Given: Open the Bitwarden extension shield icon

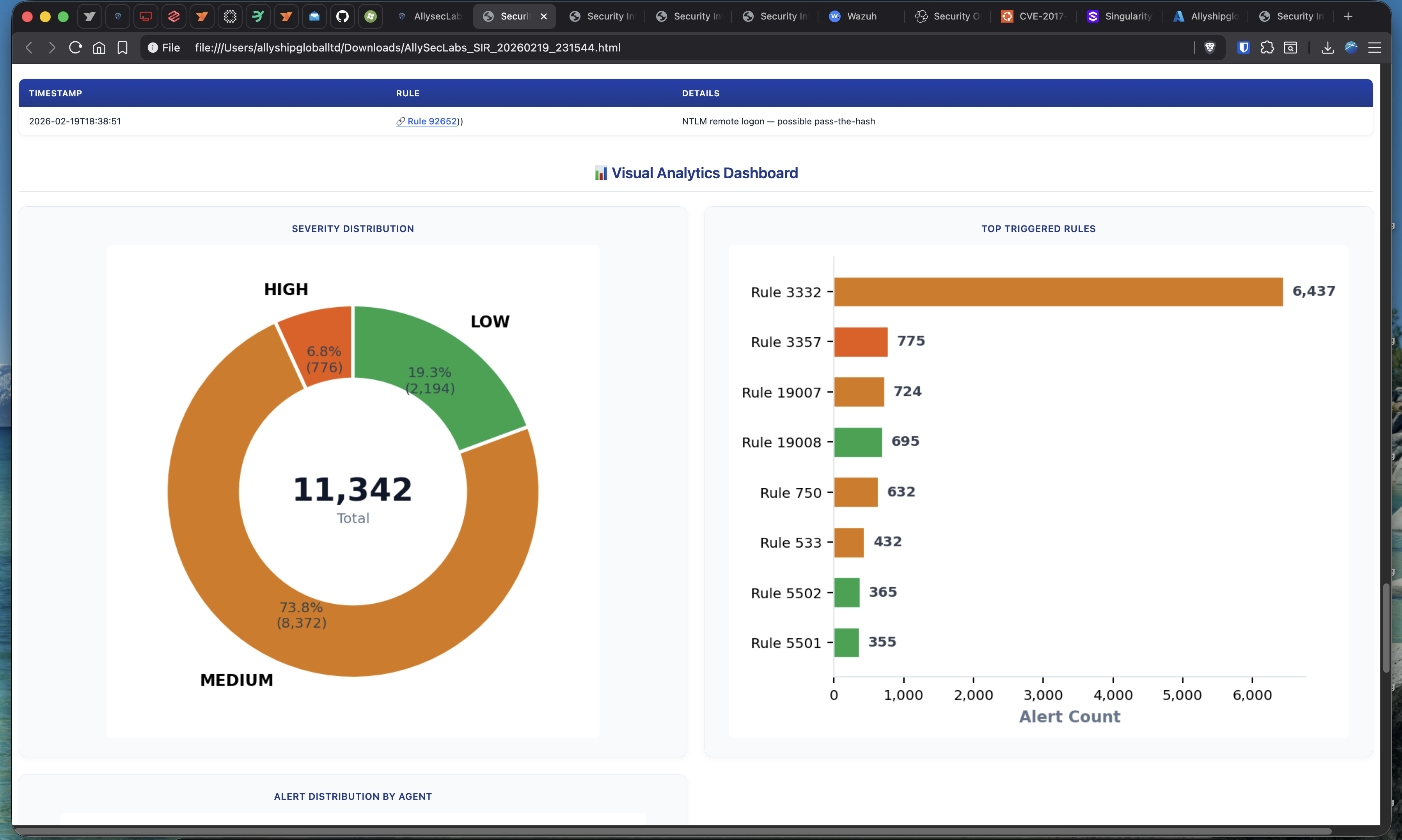Looking at the screenshot, I should [1244, 48].
